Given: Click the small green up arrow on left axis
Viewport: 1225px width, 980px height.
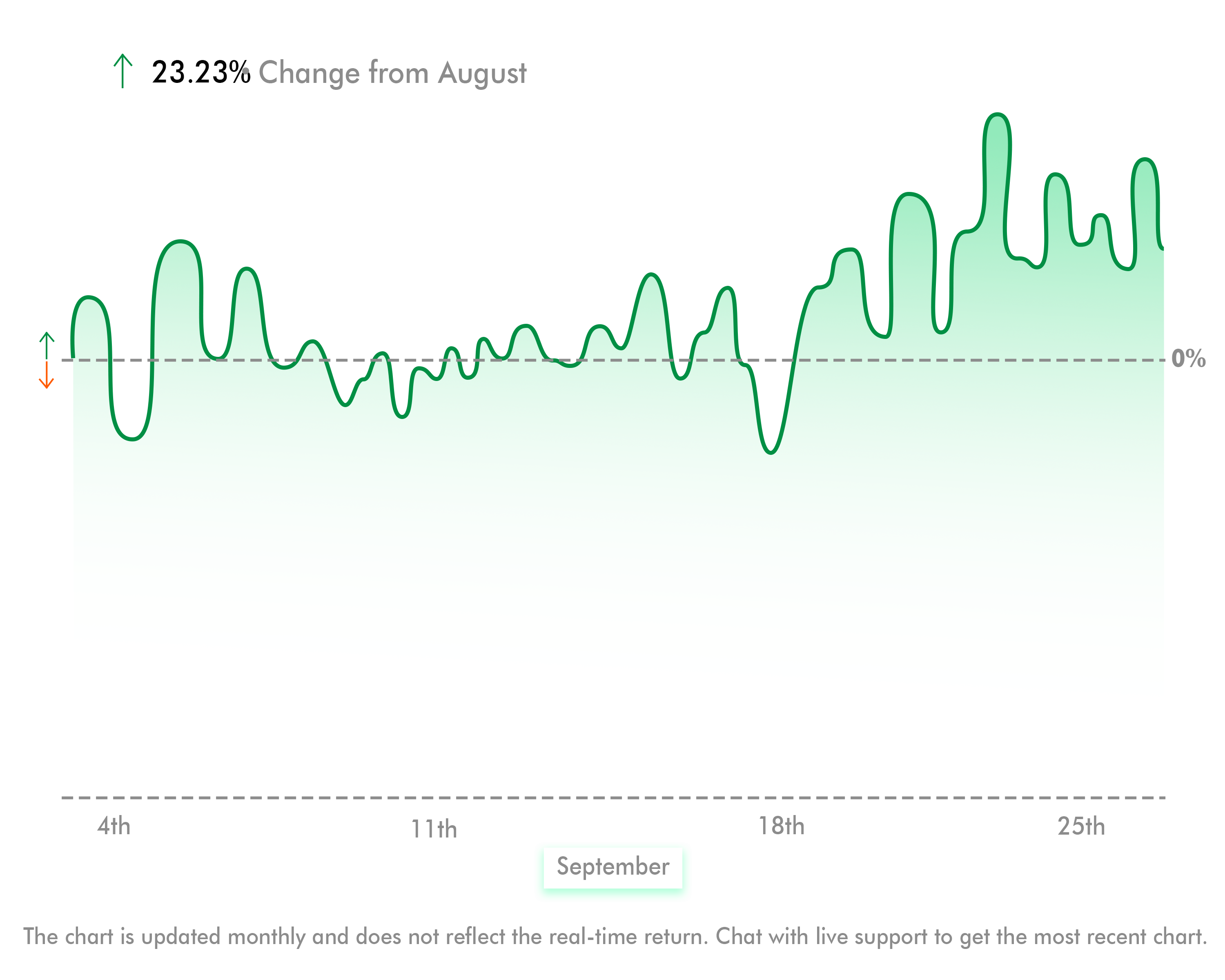Looking at the screenshot, I should tap(47, 345).
